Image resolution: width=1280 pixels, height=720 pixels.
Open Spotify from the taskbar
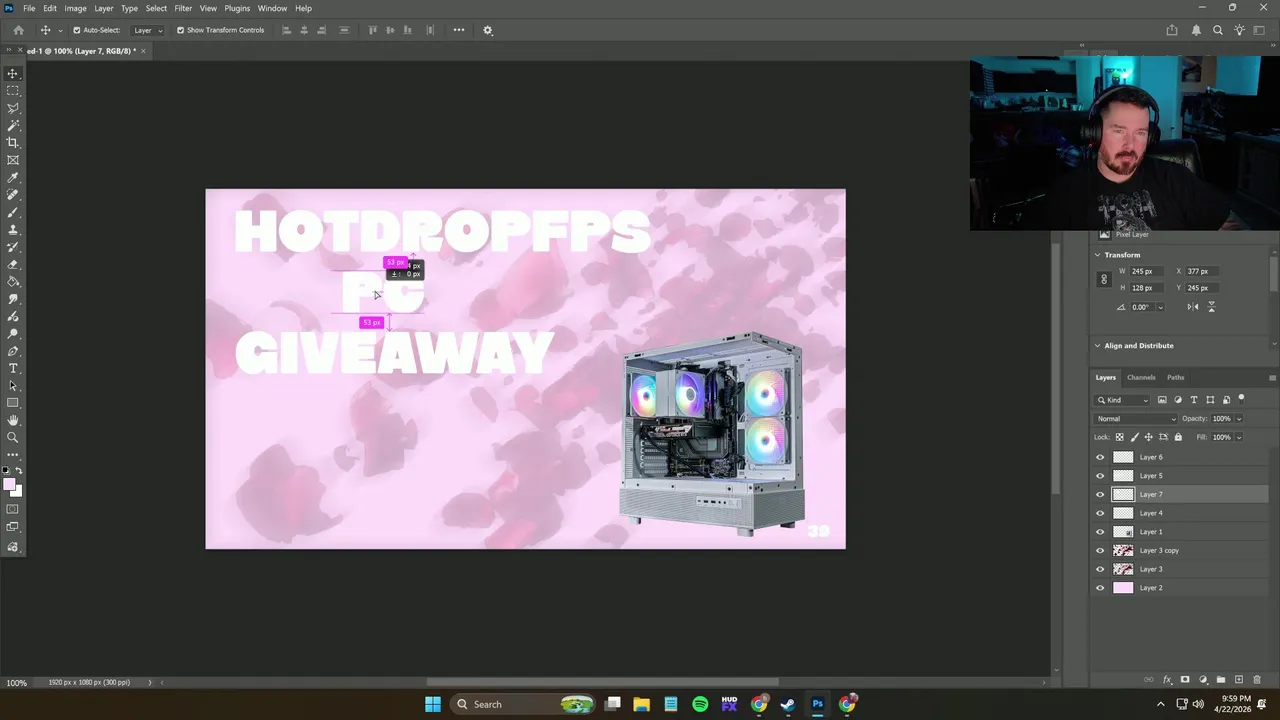tap(700, 704)
